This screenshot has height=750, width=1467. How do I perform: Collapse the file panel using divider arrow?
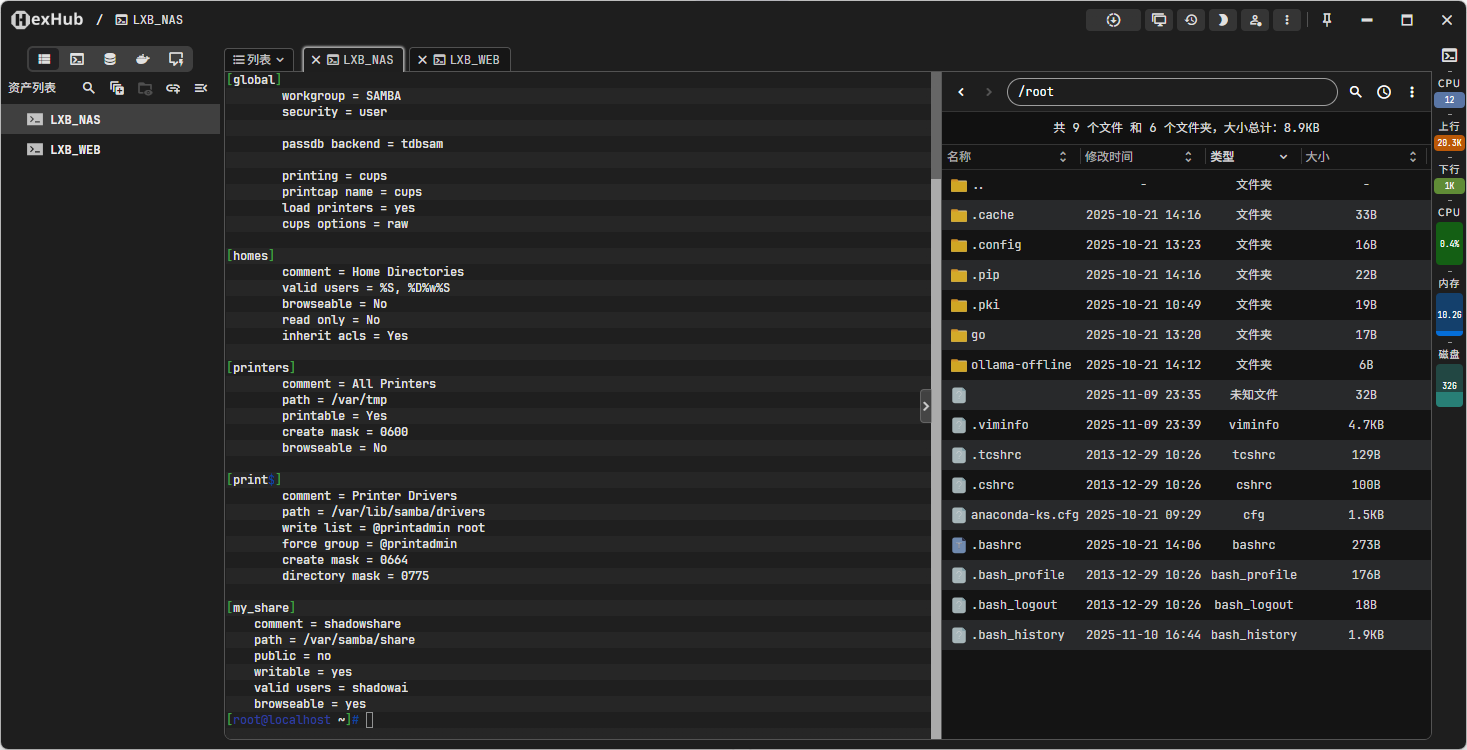pyautogui.click(x=925, y=406)
